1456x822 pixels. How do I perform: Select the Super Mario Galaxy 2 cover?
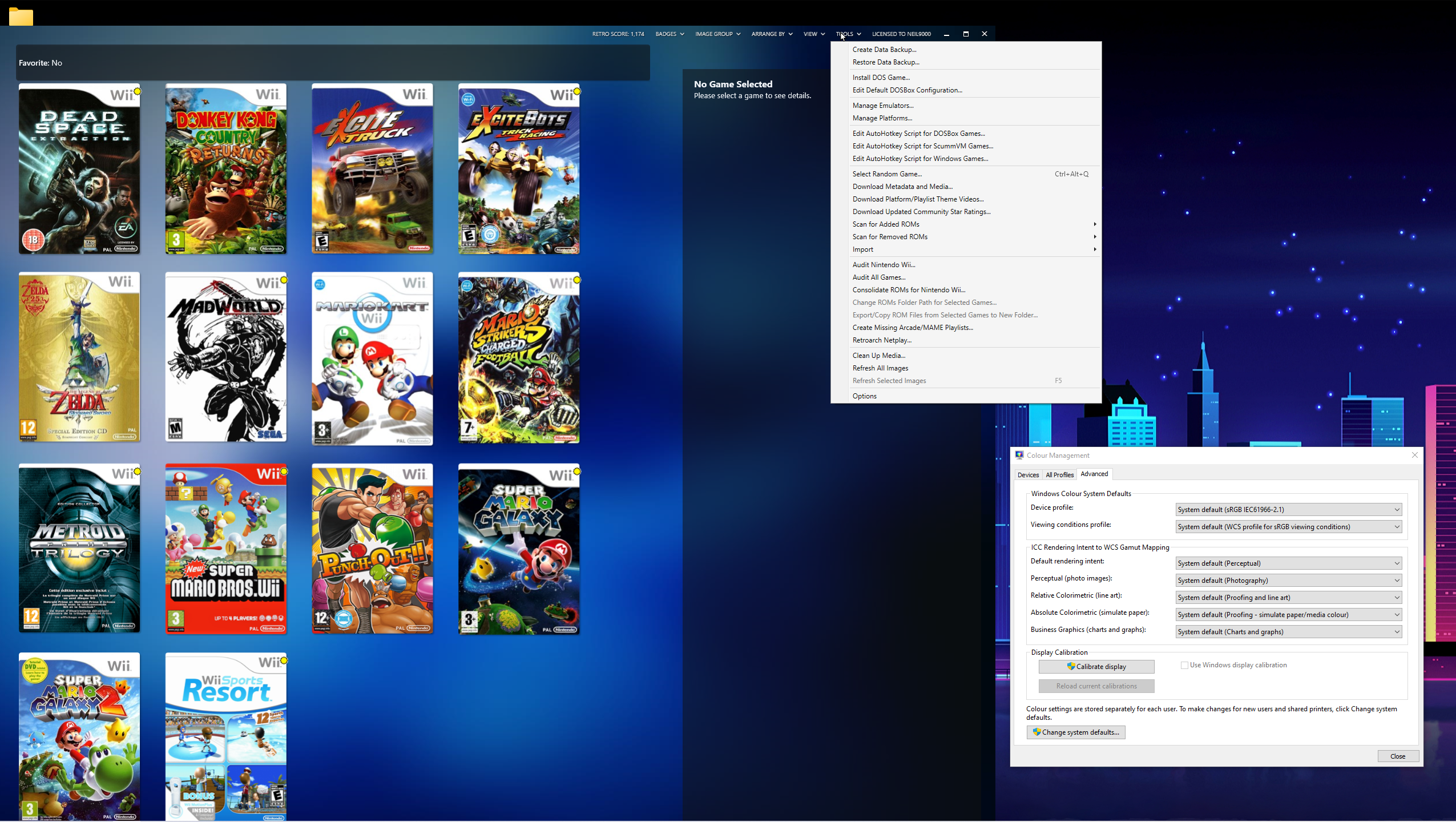[79, 737]
